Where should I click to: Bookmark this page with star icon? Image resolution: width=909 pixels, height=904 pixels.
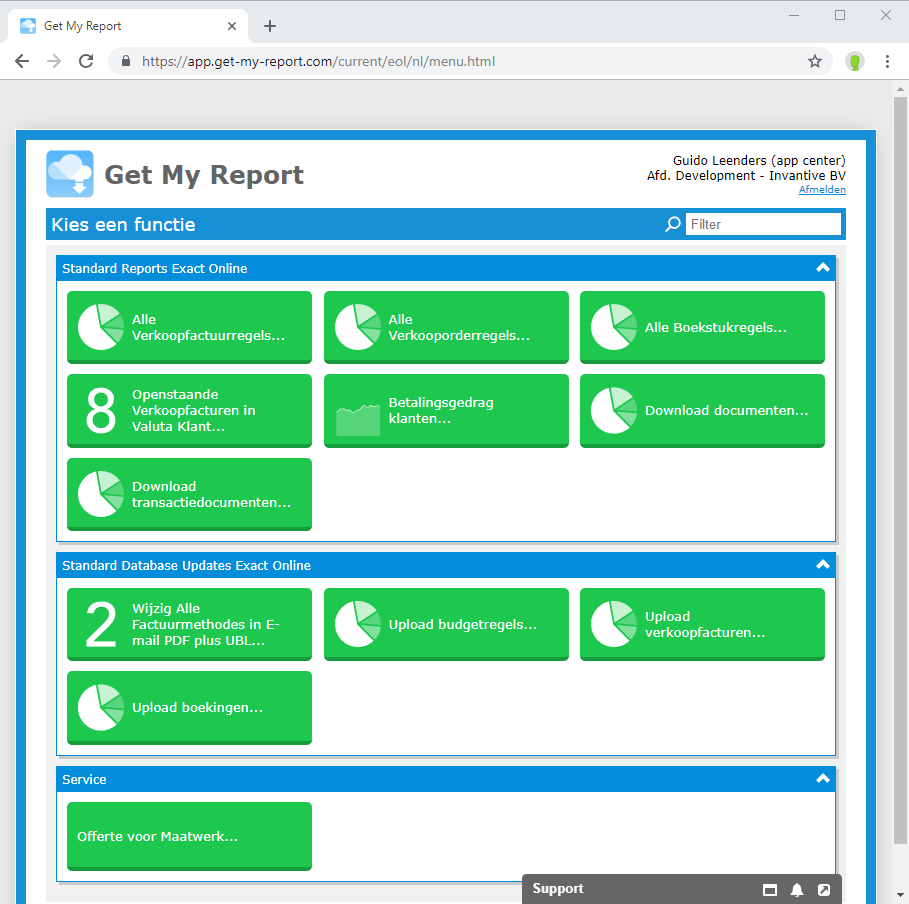(x=815, y=61)
